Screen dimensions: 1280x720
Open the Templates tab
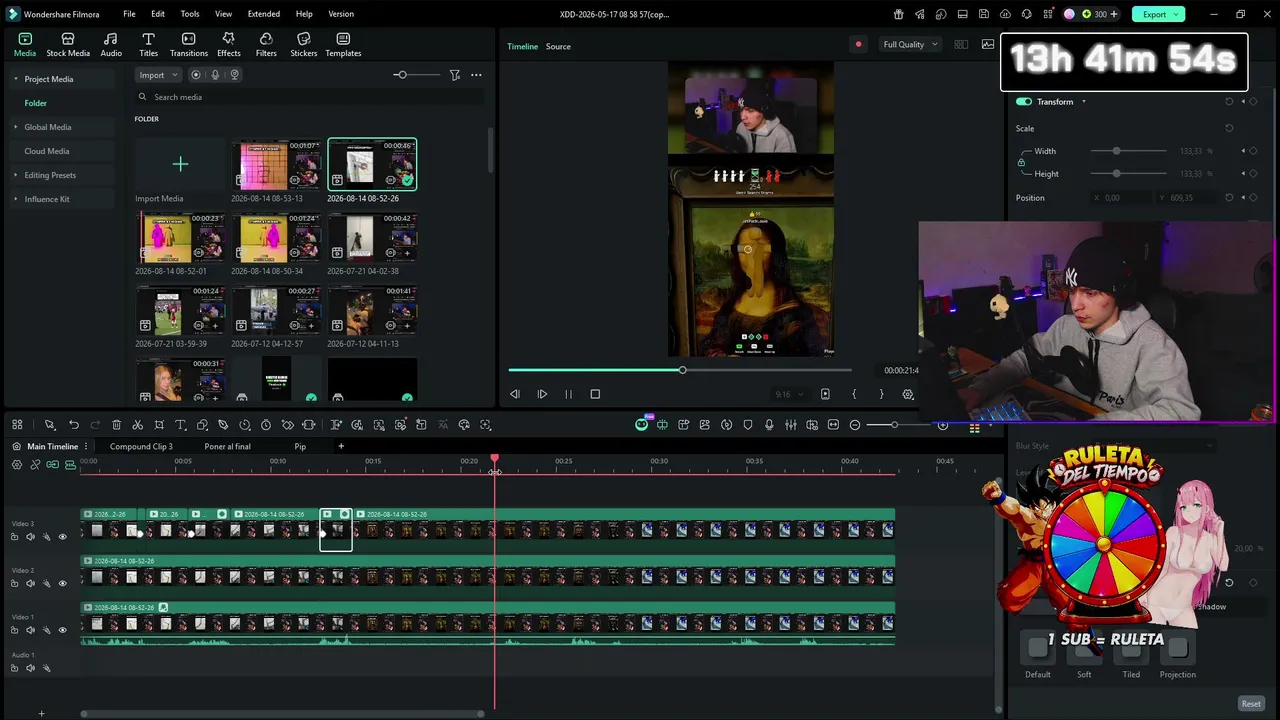(343, 45)
